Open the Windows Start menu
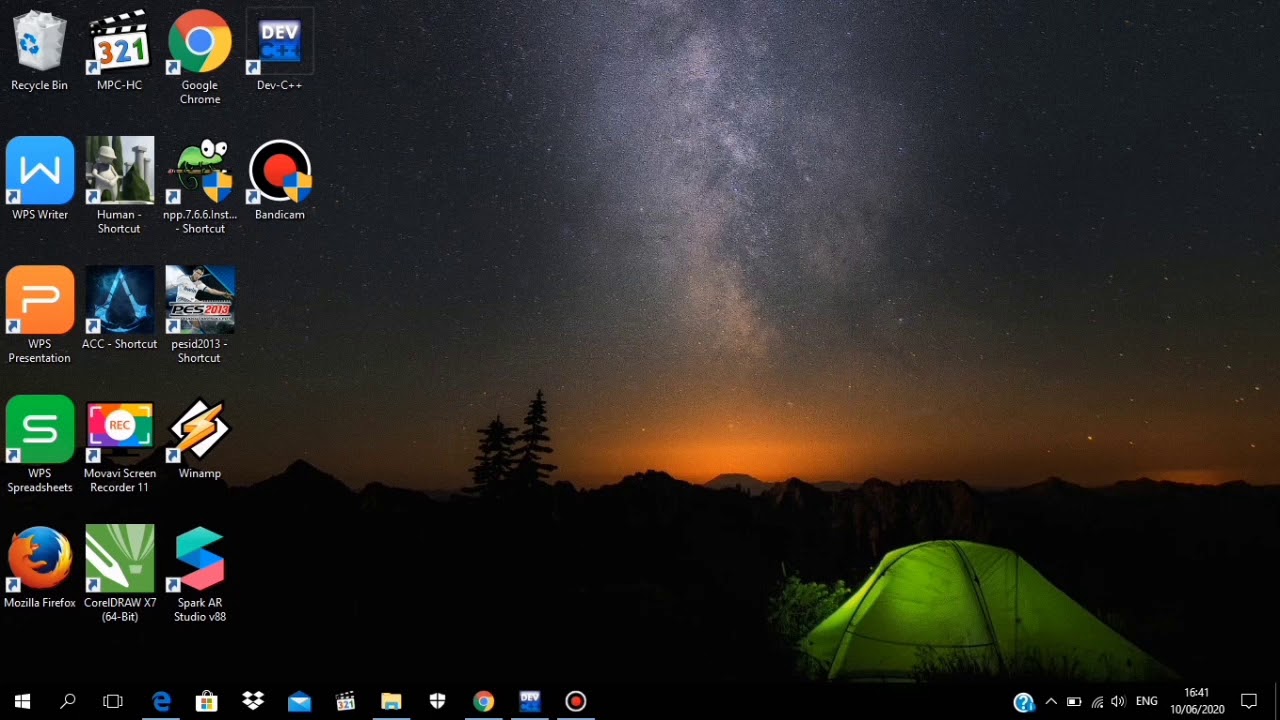 click(22, 701)
